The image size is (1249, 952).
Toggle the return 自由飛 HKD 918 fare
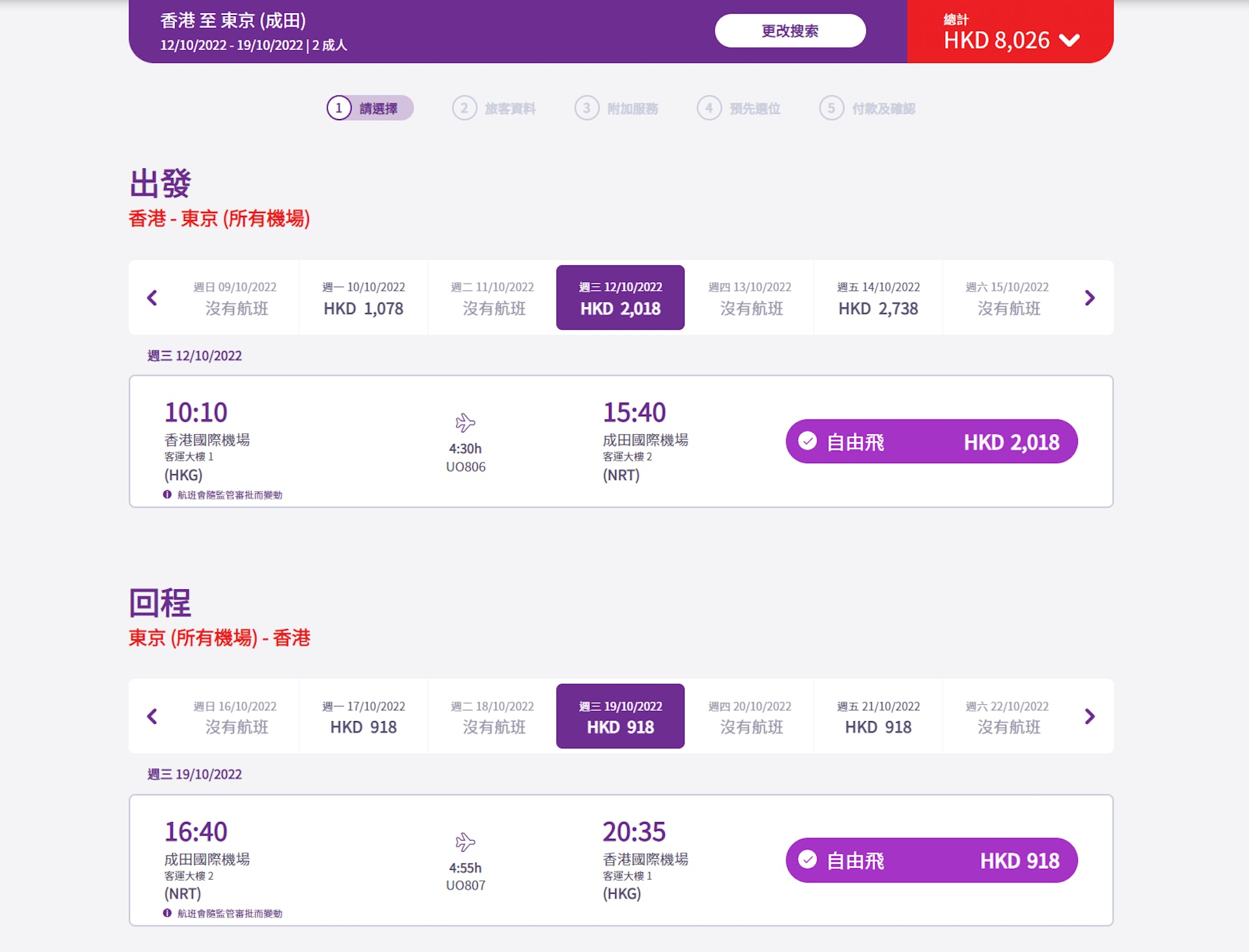tap(931, 860)
